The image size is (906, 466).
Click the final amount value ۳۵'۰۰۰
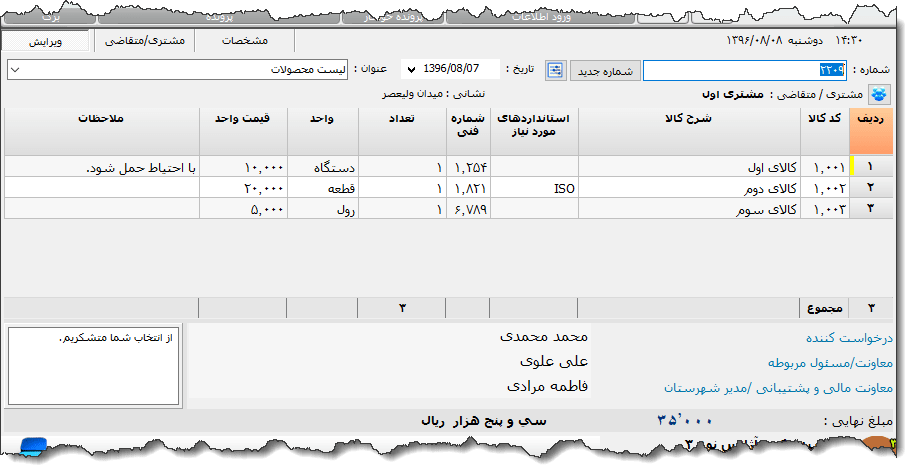[685, 421]
